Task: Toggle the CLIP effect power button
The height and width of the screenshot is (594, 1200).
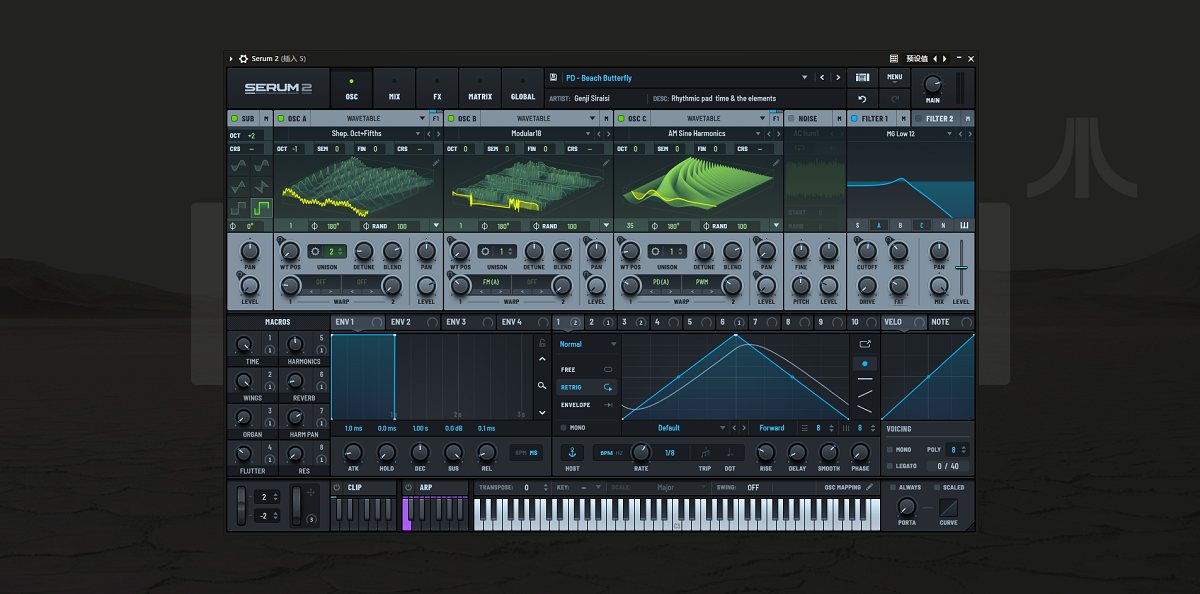Action: (337, 487)
